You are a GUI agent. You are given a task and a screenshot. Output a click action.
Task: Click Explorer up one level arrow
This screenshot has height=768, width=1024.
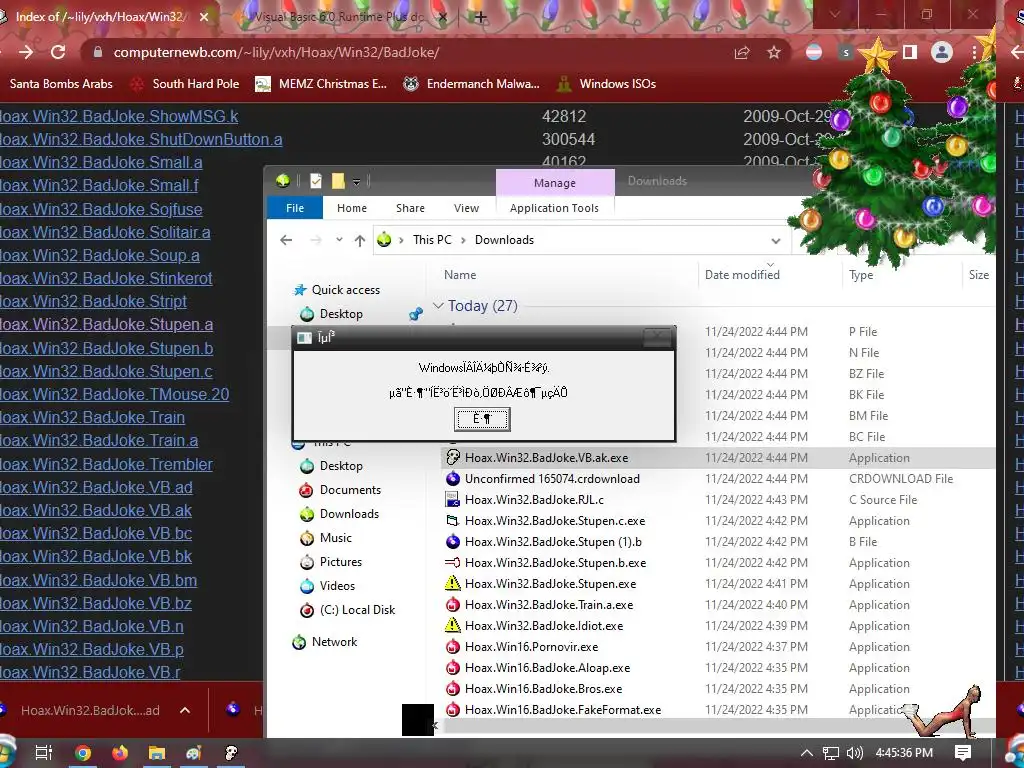359,240
